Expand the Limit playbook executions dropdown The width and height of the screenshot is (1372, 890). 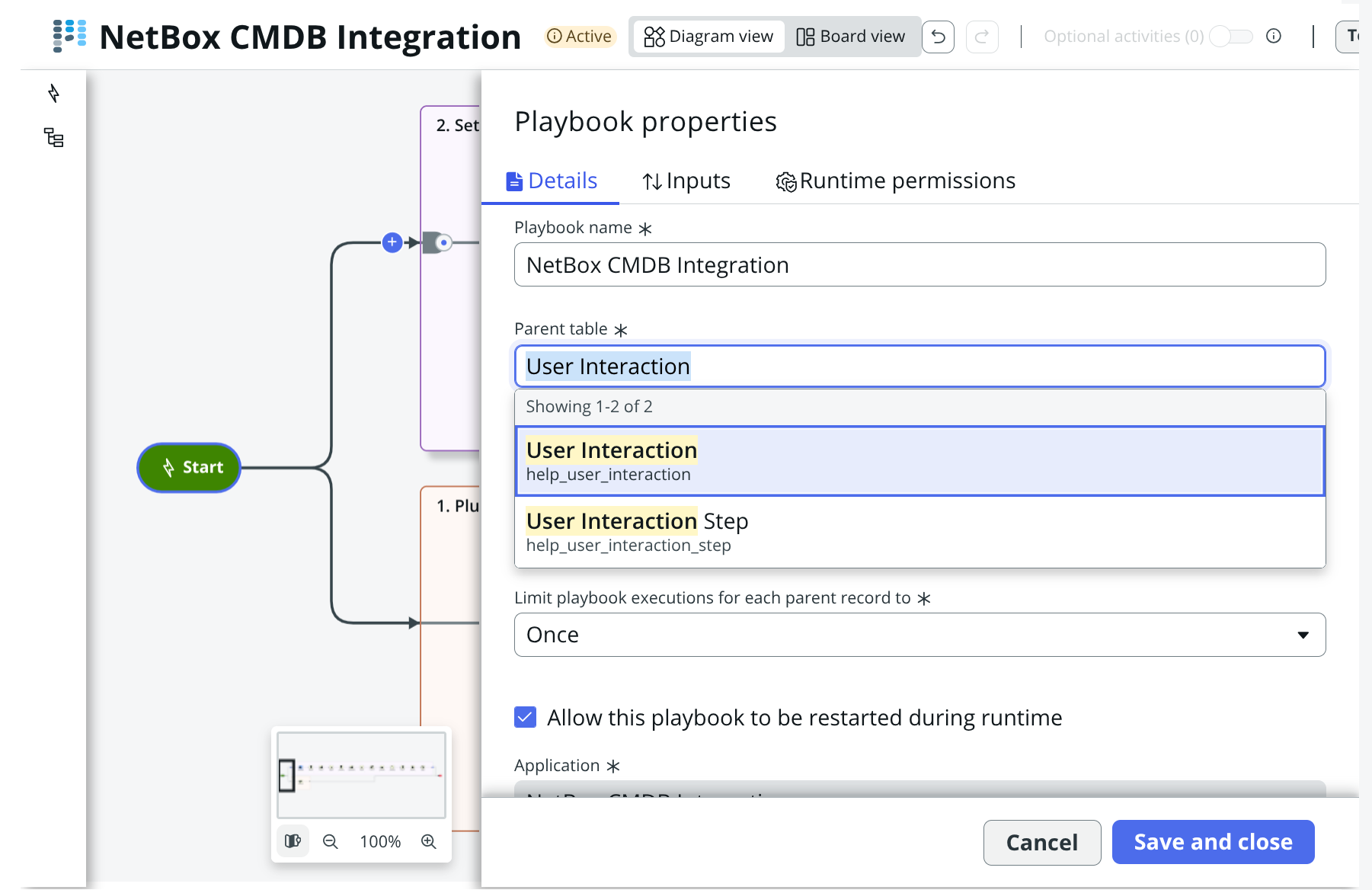tap(919, 635)
